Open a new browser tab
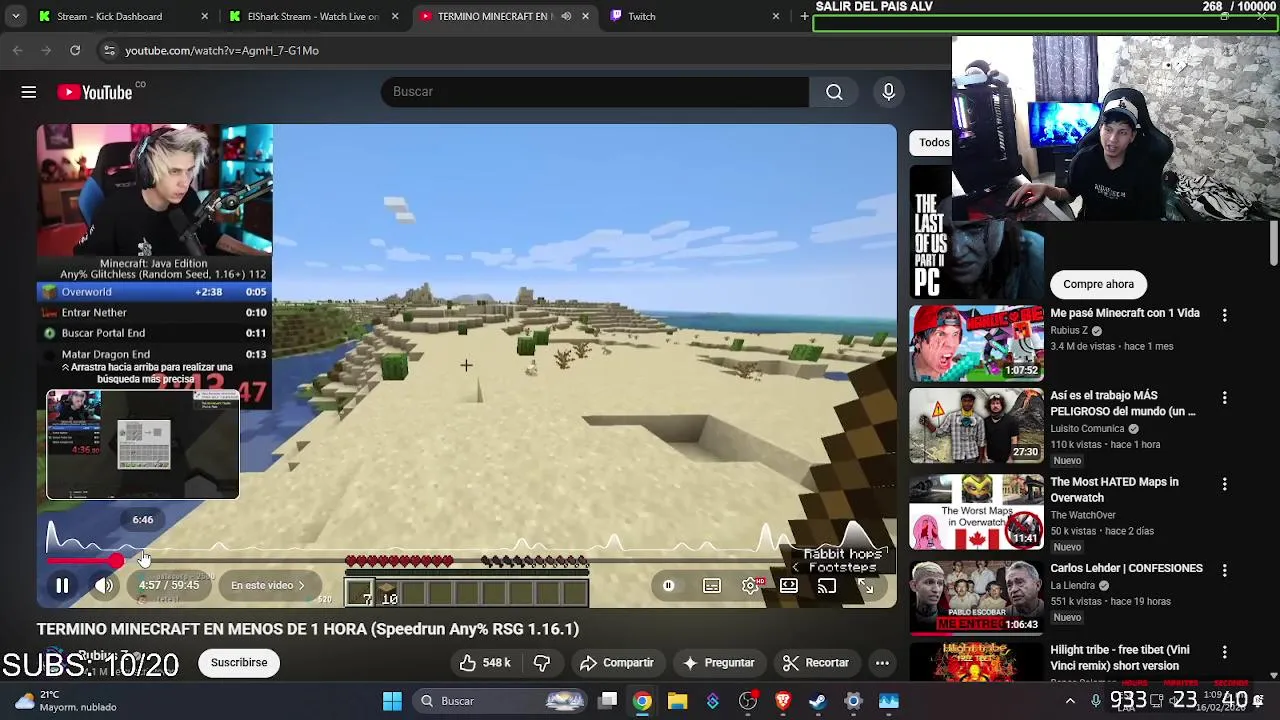This screenshot has width=1280, height=720. point(804,17)
